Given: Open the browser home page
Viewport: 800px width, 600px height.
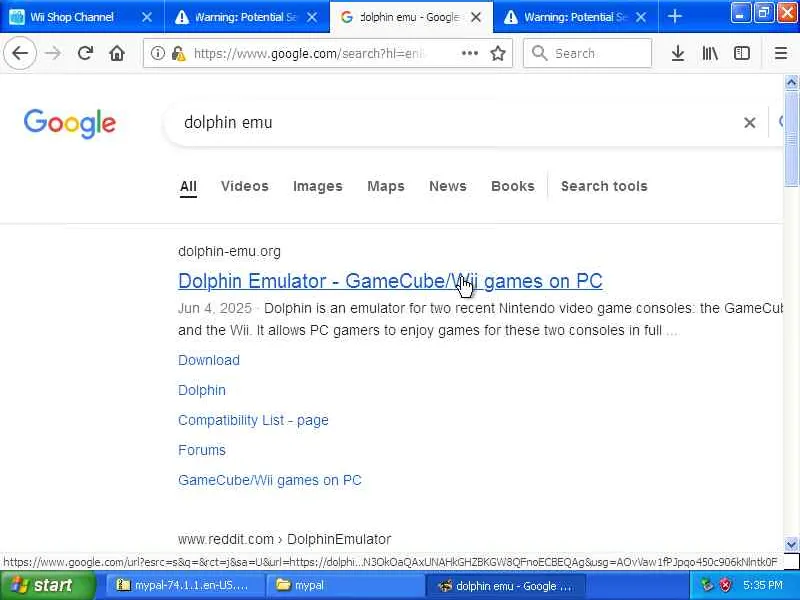Looking at the screenshot, I should click(x=117, y=53).
